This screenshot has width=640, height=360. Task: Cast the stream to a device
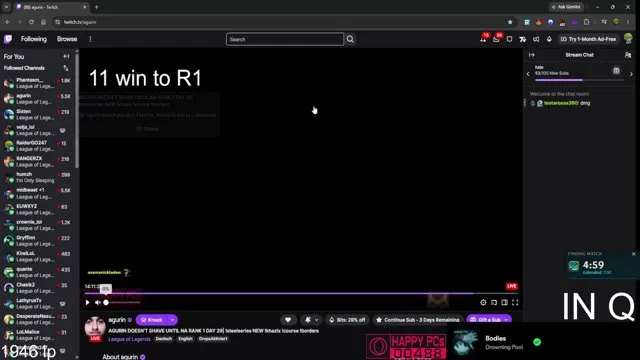coord(494,302)
